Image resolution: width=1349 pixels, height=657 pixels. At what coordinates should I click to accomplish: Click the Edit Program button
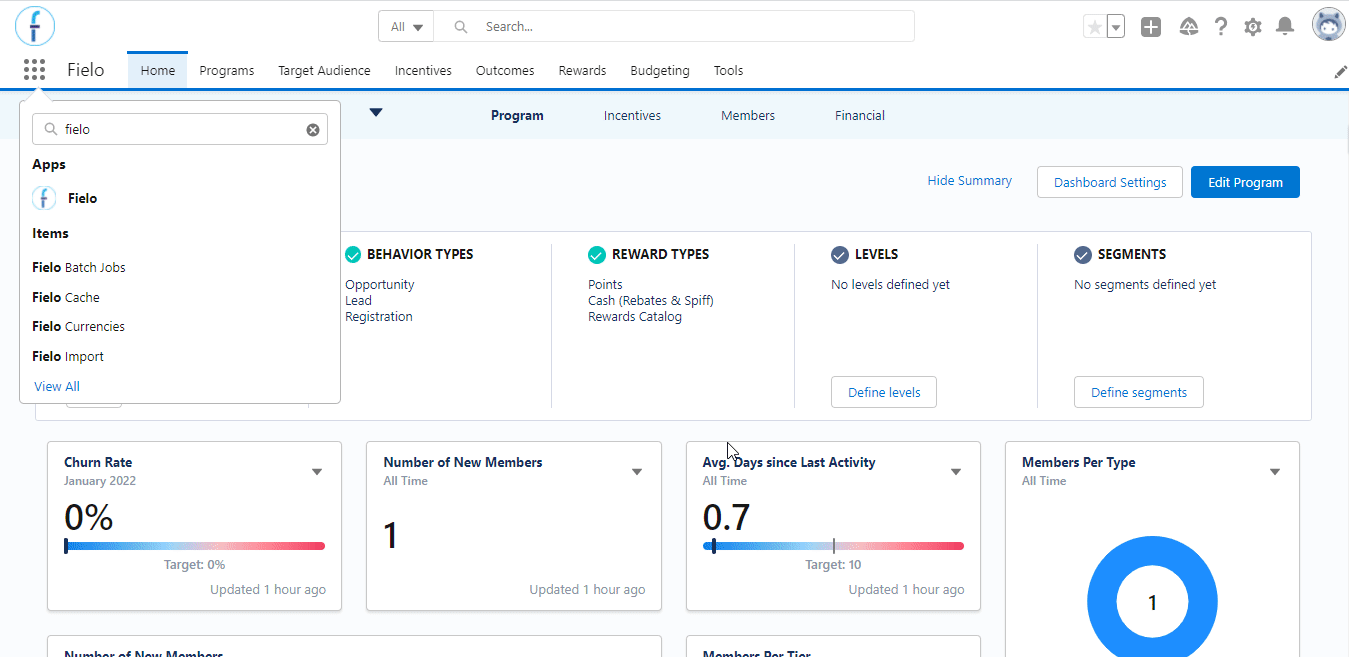1245,182
